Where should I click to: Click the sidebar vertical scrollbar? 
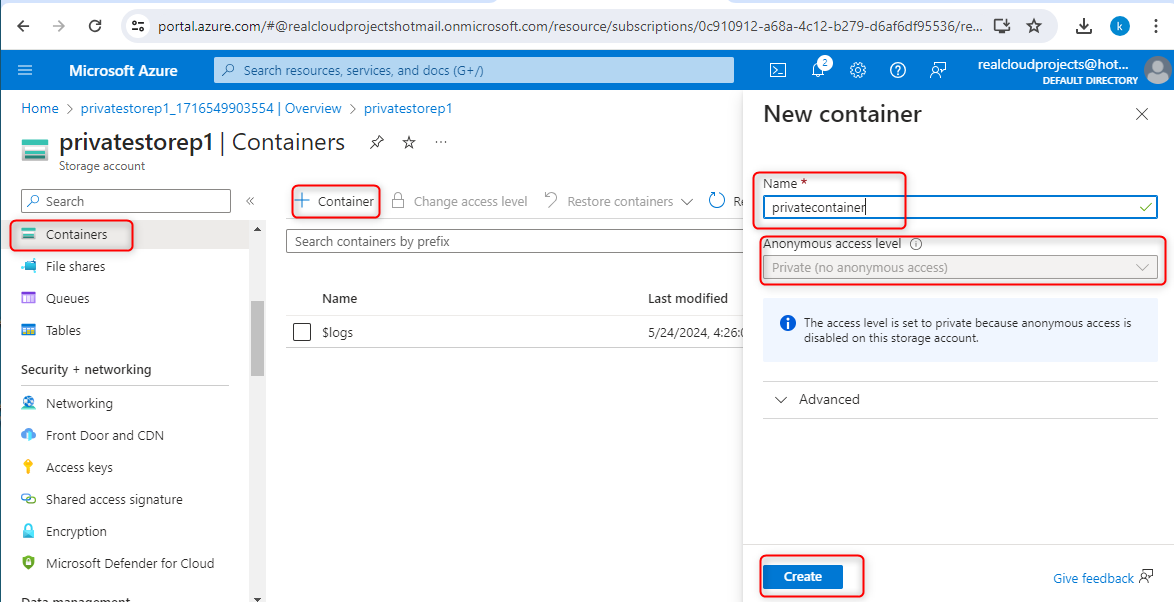point(257,338)
